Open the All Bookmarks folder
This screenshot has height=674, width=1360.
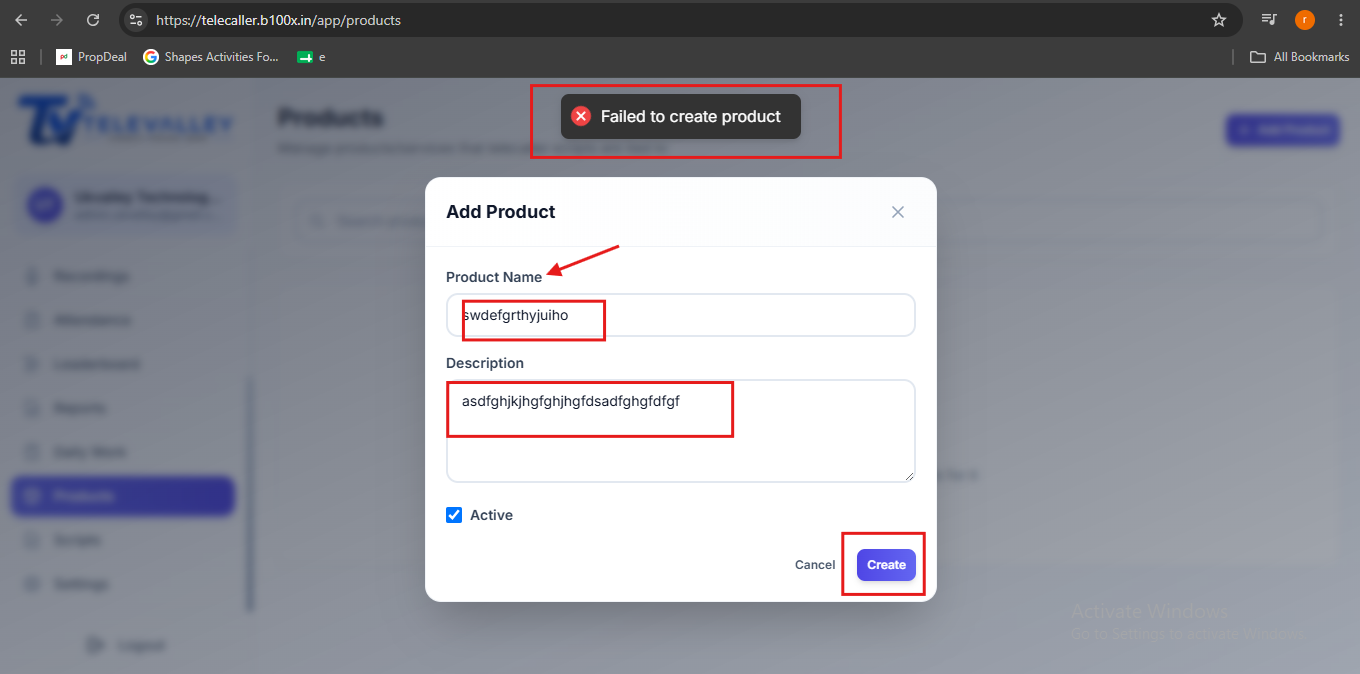1300,57
